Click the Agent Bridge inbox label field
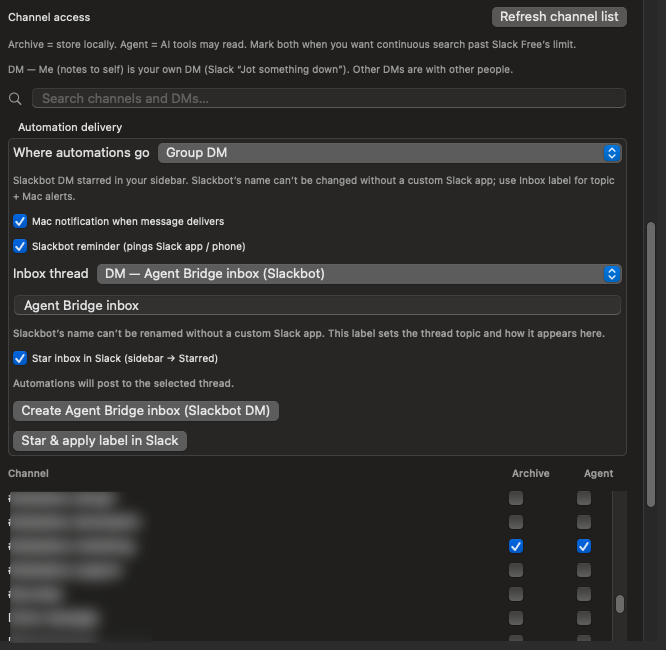This screenshot has width=666, height=650. [x=317, y=305]
